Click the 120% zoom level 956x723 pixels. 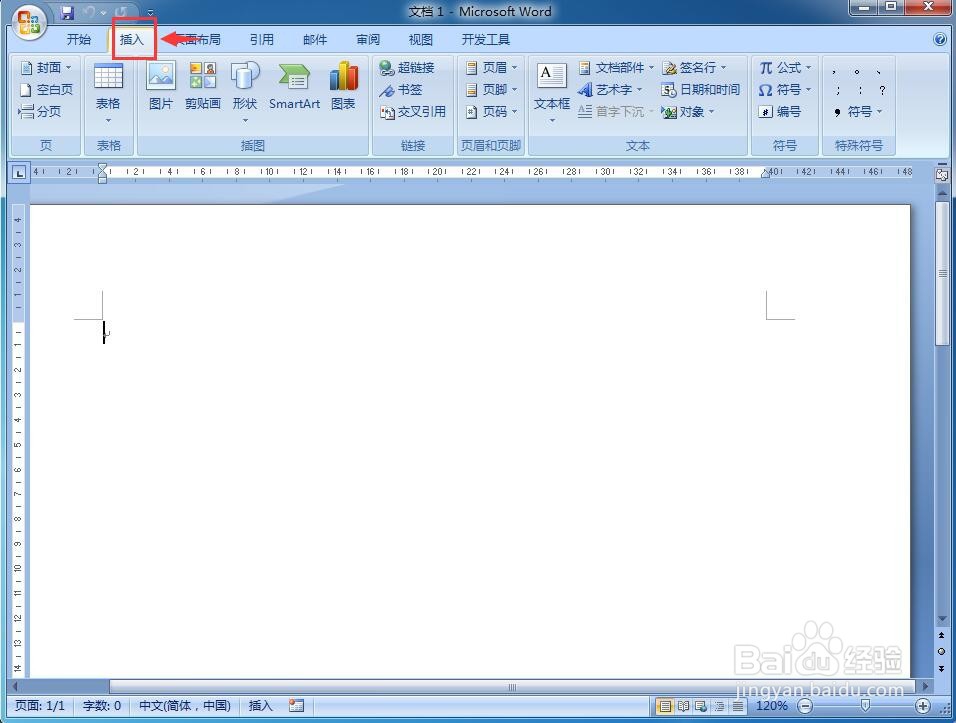pos(771,706)
